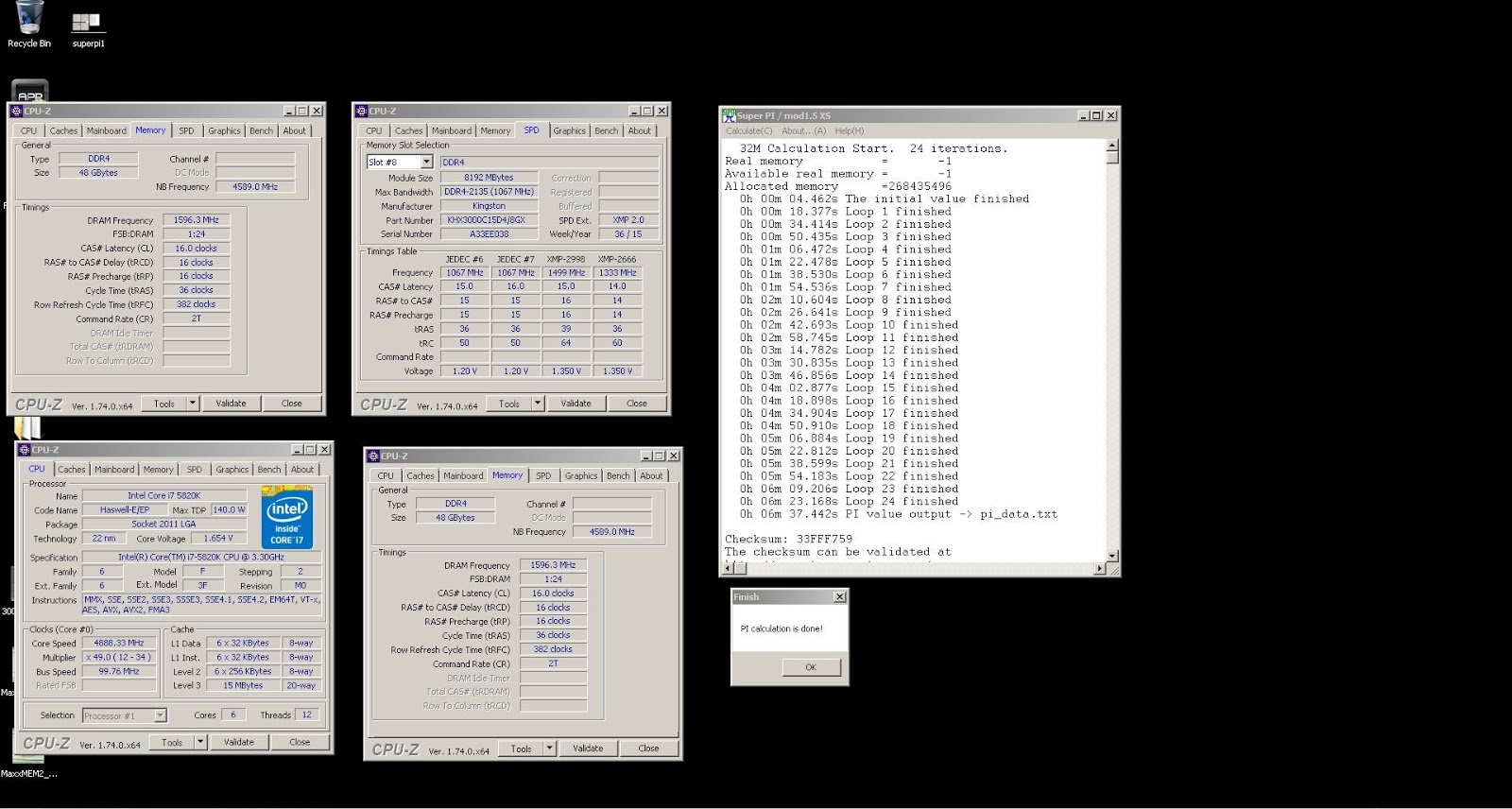Click the Threads value 12 field
The height and width of the screenshot is (809, 1512).
(306, 715)
